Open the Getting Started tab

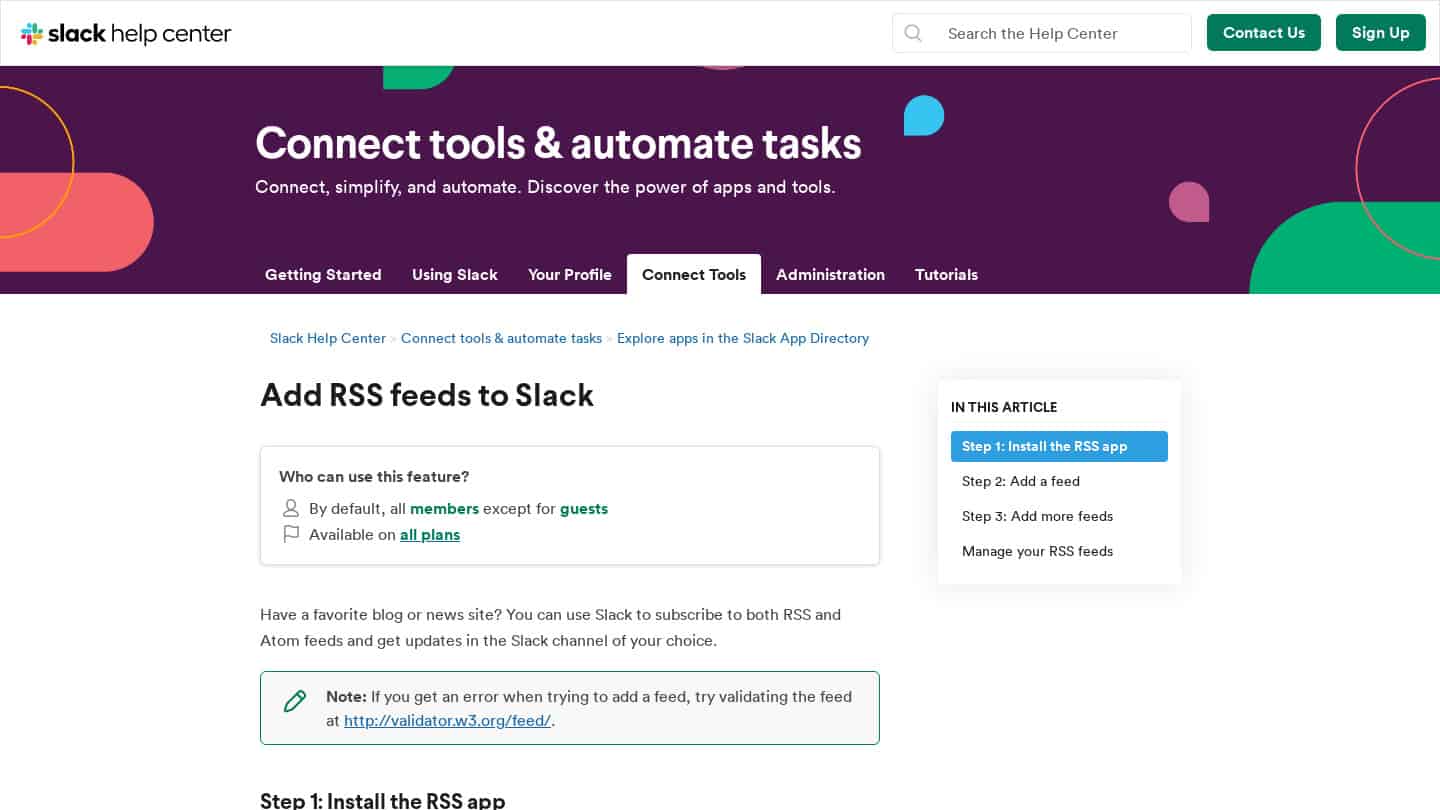click(323, 274)
